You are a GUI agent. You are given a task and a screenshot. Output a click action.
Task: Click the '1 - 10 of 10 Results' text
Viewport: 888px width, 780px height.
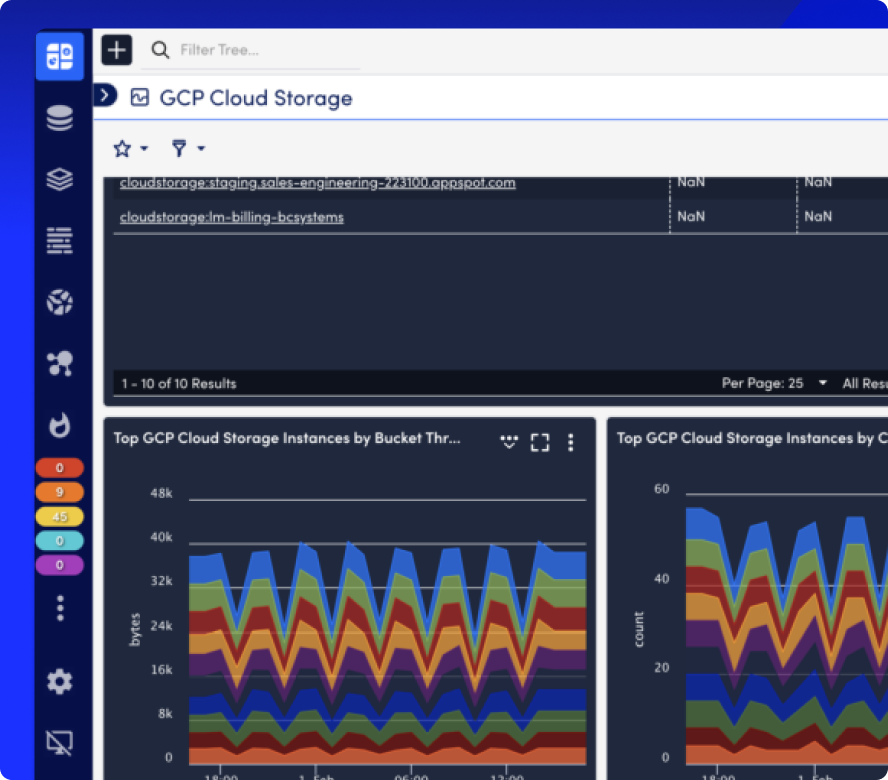(179, 383)
